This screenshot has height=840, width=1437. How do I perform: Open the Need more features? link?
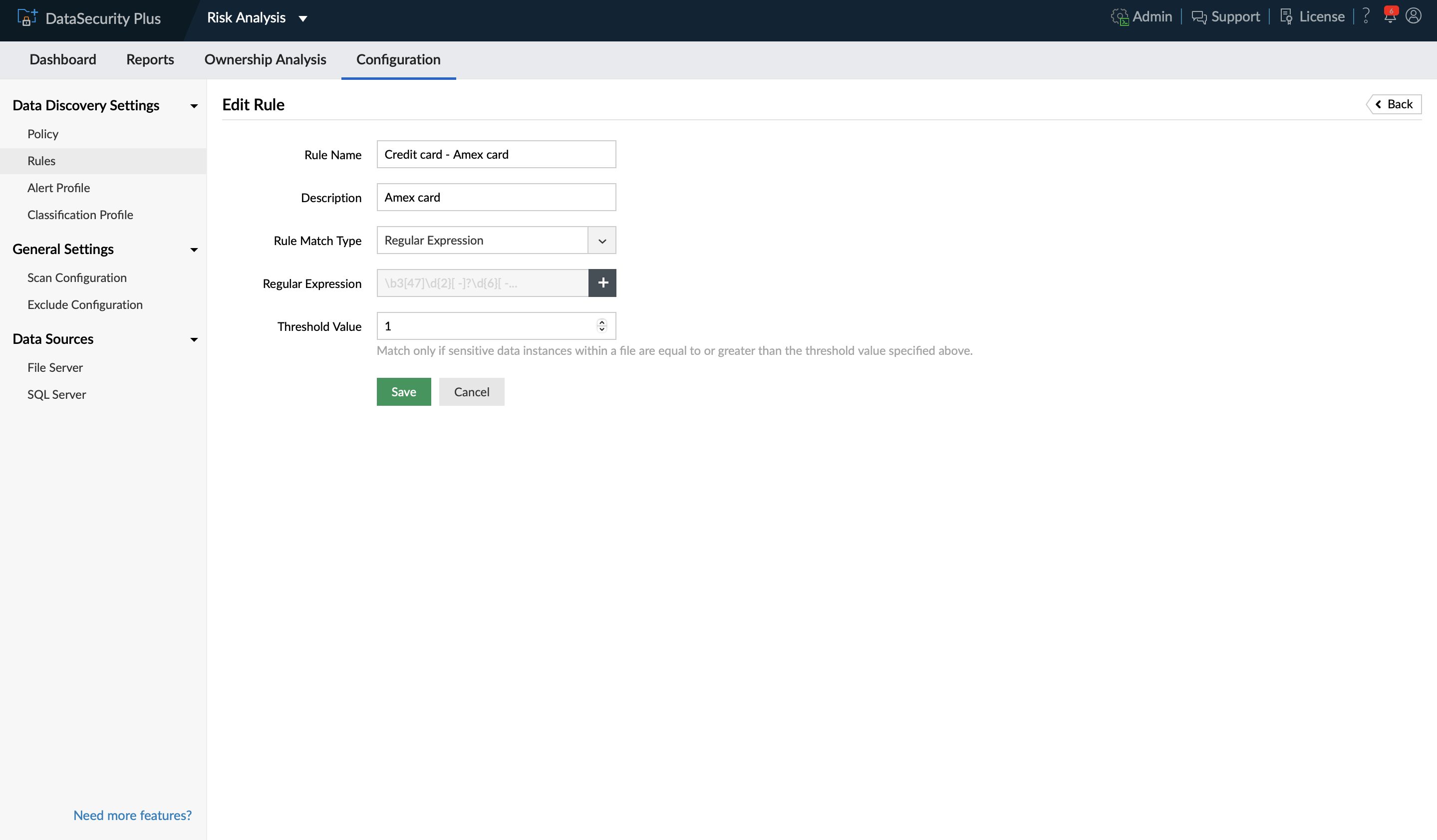pos(132,815)
